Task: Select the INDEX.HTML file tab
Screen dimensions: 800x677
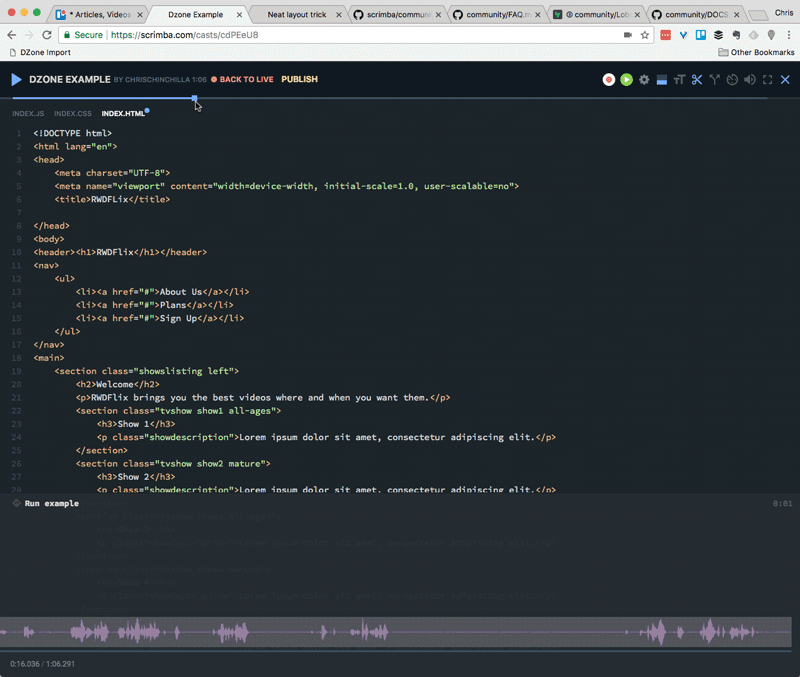Action: (123, 114)
